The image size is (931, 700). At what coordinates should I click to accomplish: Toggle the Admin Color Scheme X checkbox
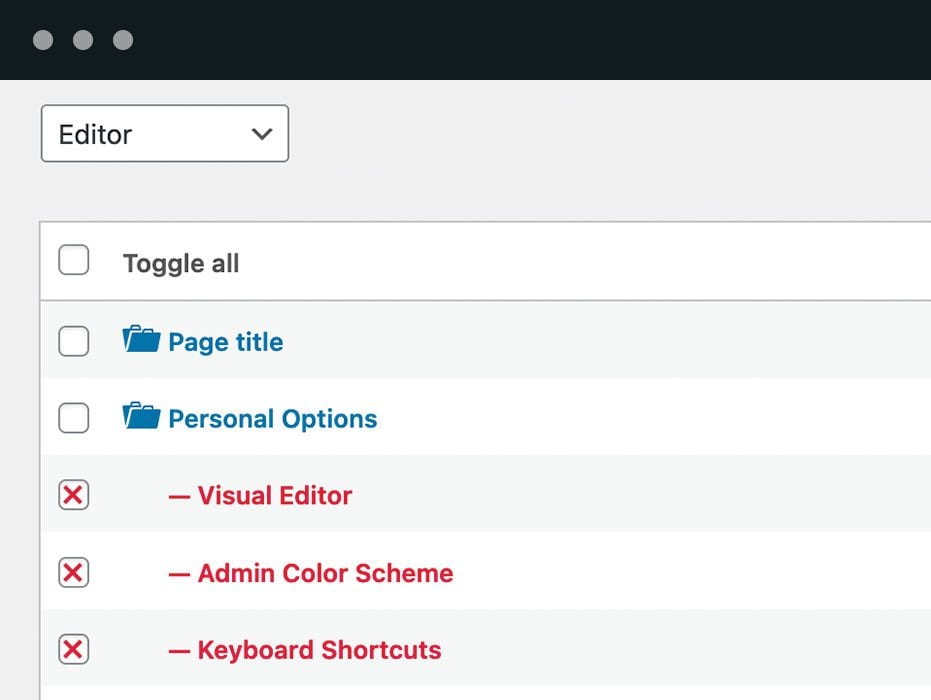(74, 573)
